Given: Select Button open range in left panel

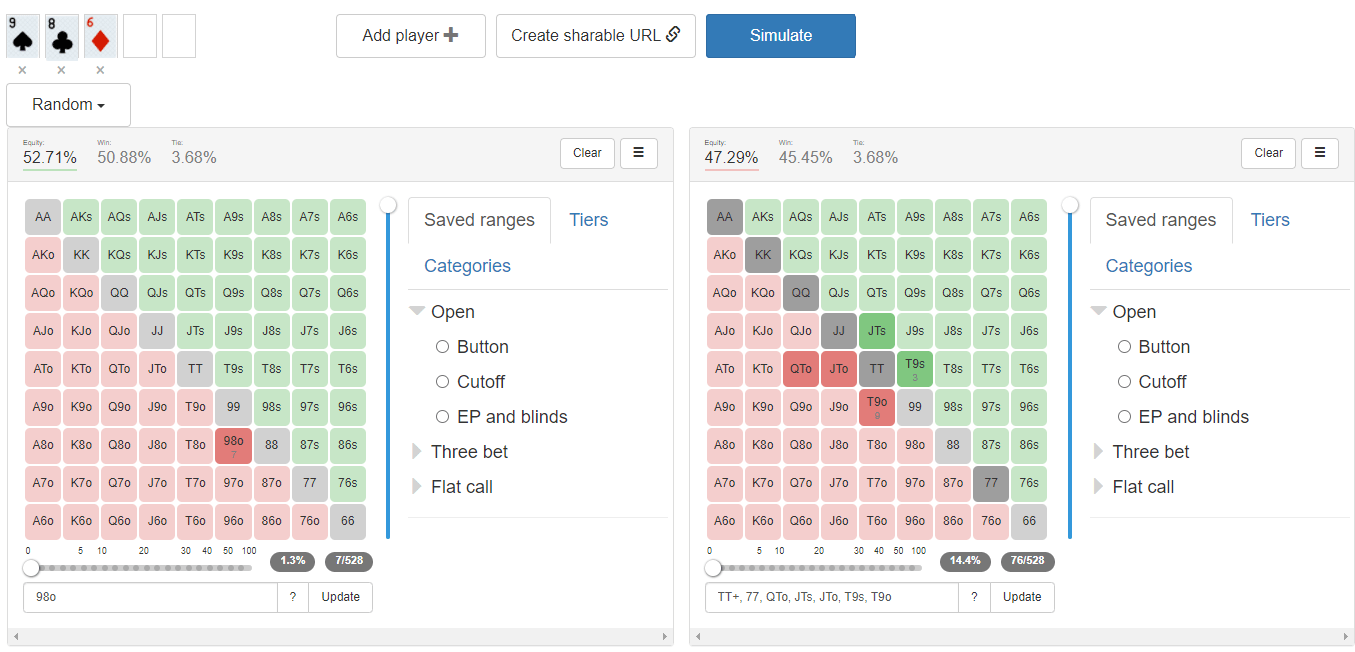Looking at the screenshot, I should pos(443,347).
